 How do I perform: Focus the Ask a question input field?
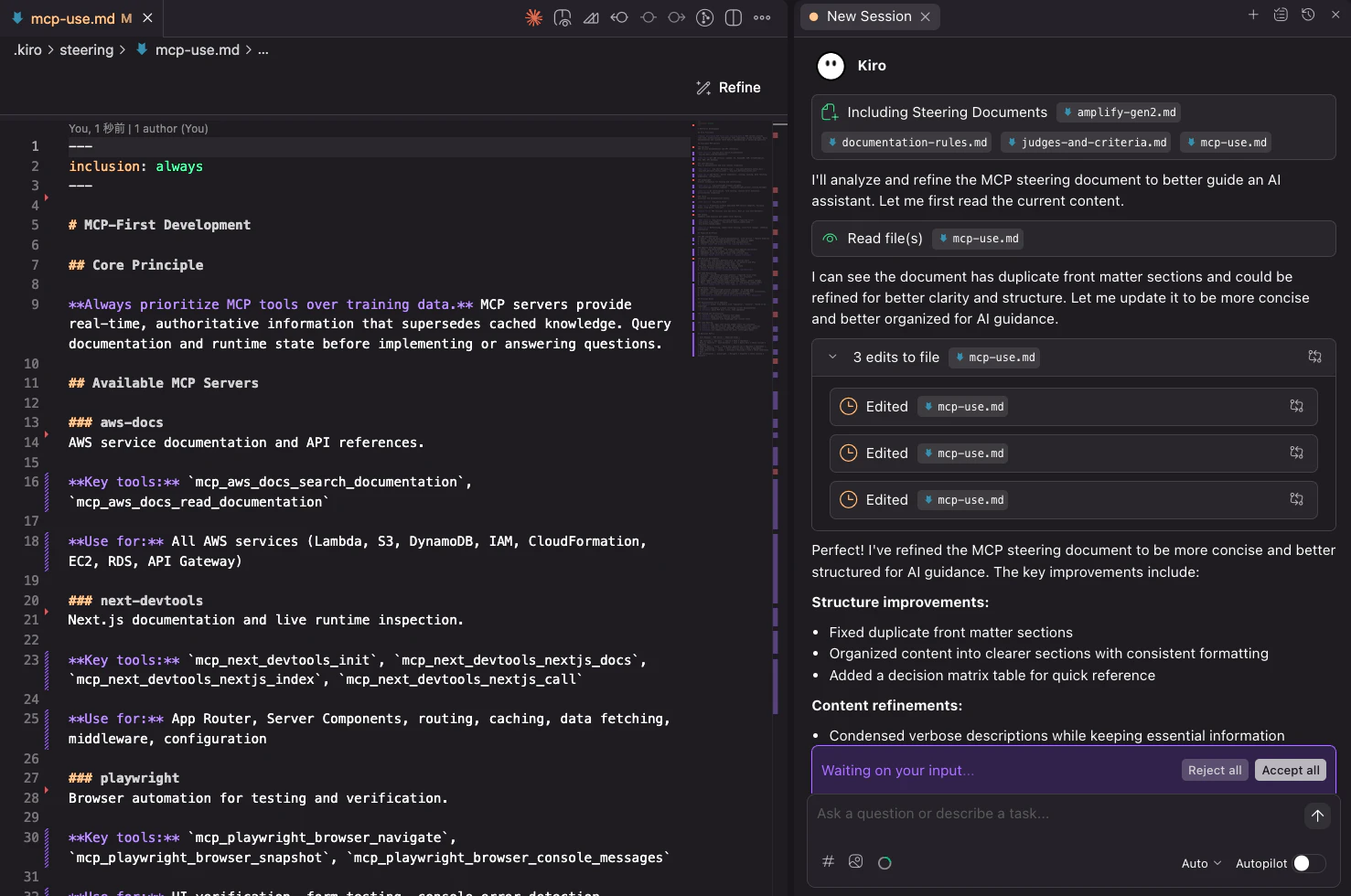(x=1052, y=814)
